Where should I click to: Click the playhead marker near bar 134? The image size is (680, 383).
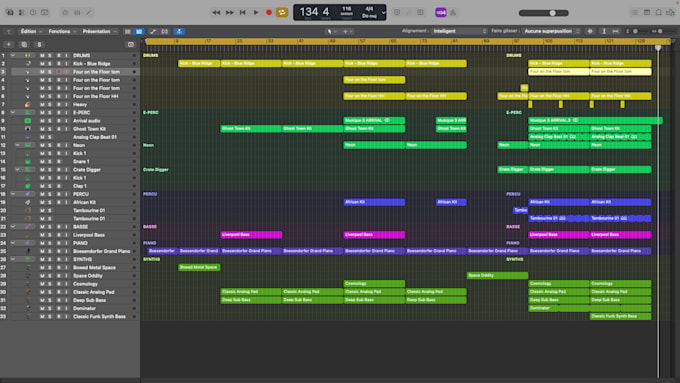click(658, 47)
